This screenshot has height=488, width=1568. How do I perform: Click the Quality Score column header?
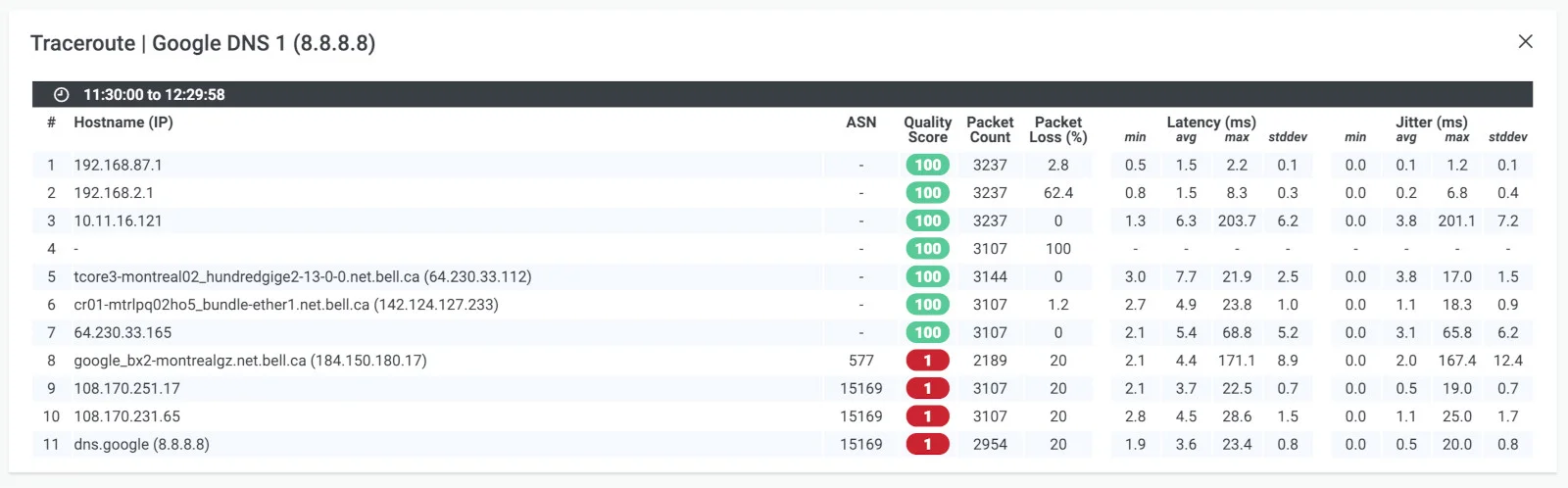(x=927, y=129)
